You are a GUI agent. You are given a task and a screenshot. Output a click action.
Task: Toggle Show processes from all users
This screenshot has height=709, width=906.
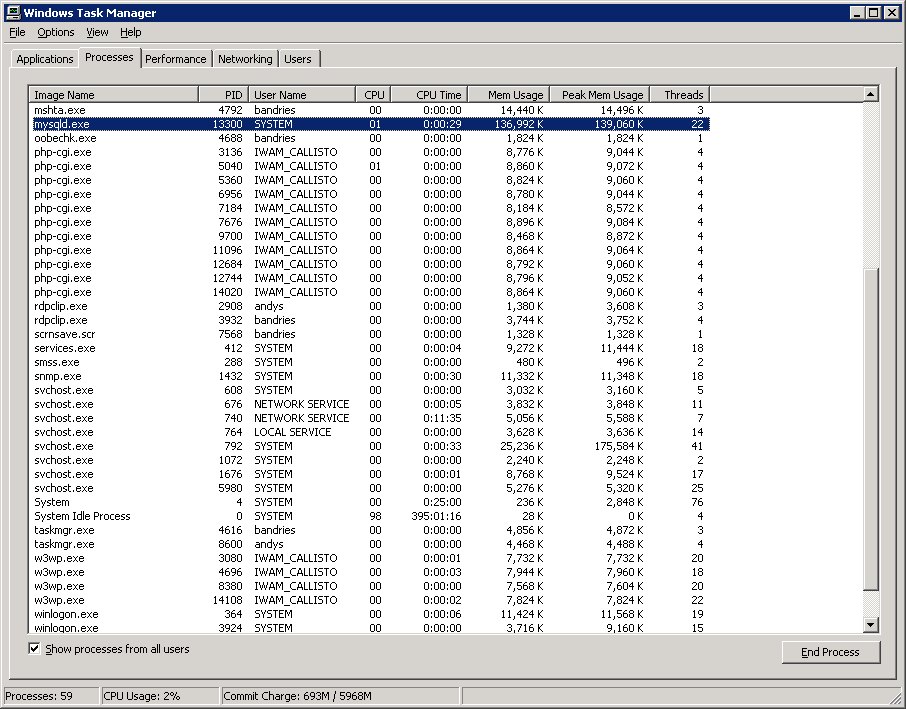[35, 649]
